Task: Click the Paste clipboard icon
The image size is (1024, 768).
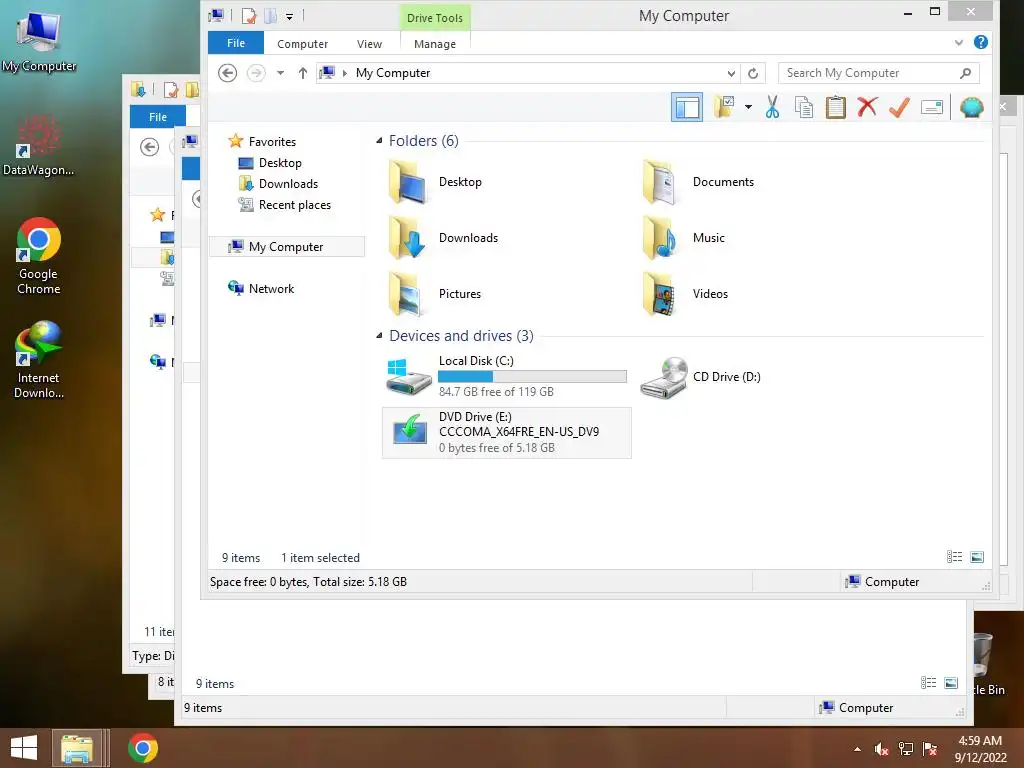Action: [835, 107]
